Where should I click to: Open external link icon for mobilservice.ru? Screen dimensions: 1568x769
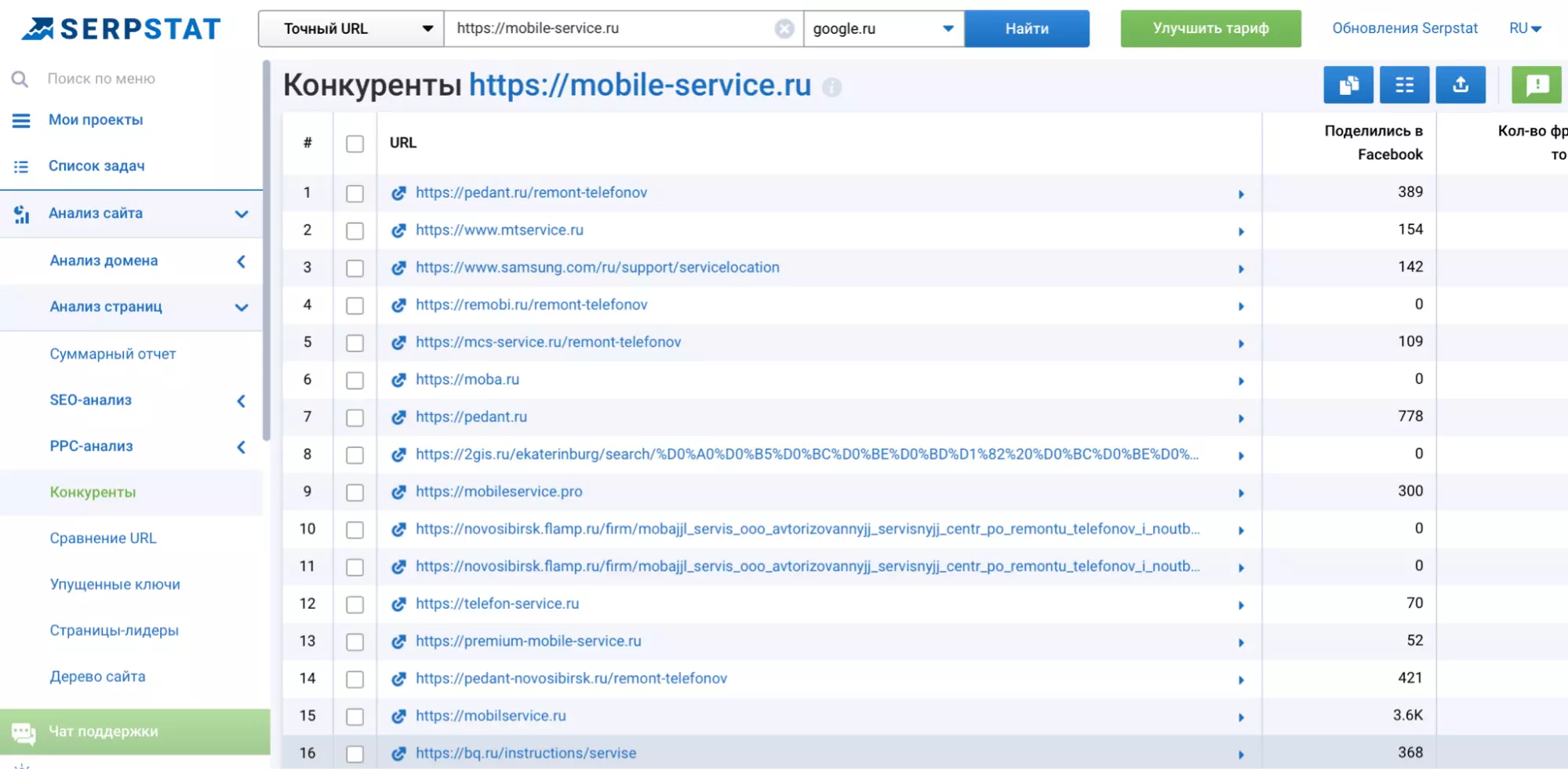pos(398,716)
